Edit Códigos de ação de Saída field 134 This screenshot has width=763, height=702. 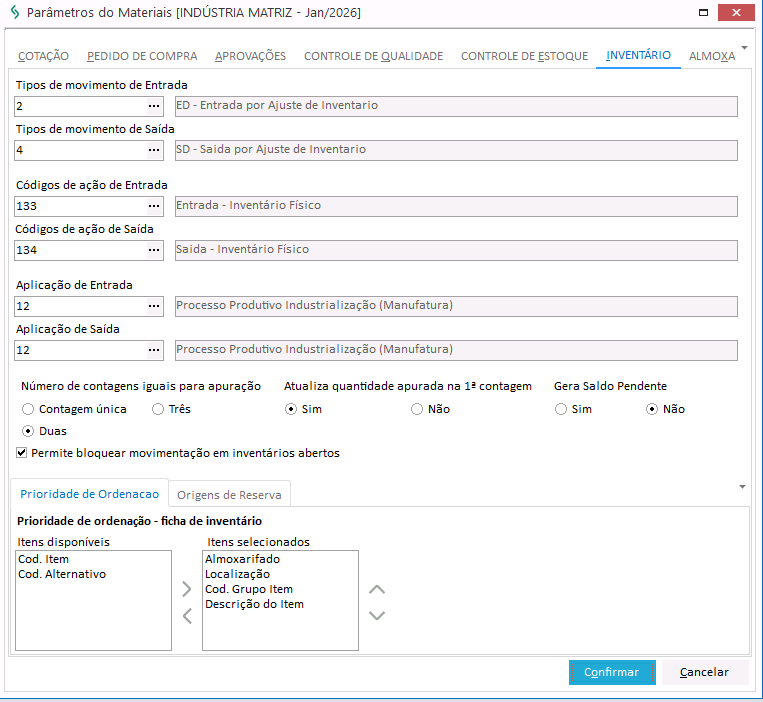point(81,250)
